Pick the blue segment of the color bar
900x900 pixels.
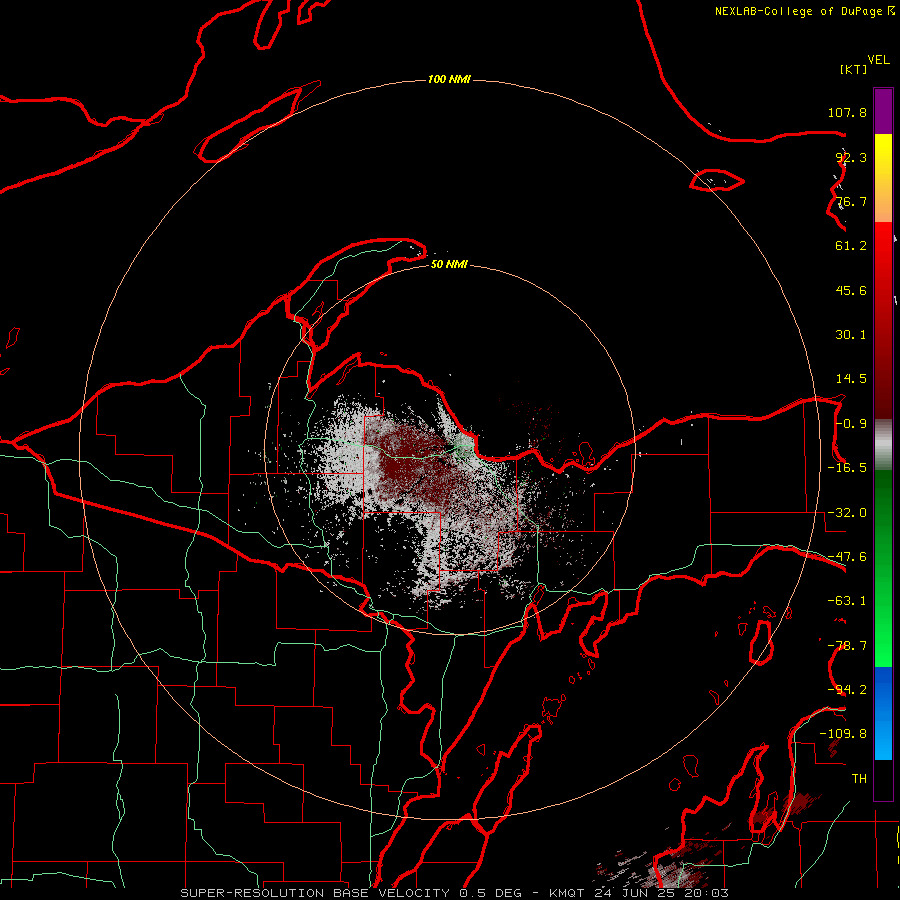click(883, 713)
